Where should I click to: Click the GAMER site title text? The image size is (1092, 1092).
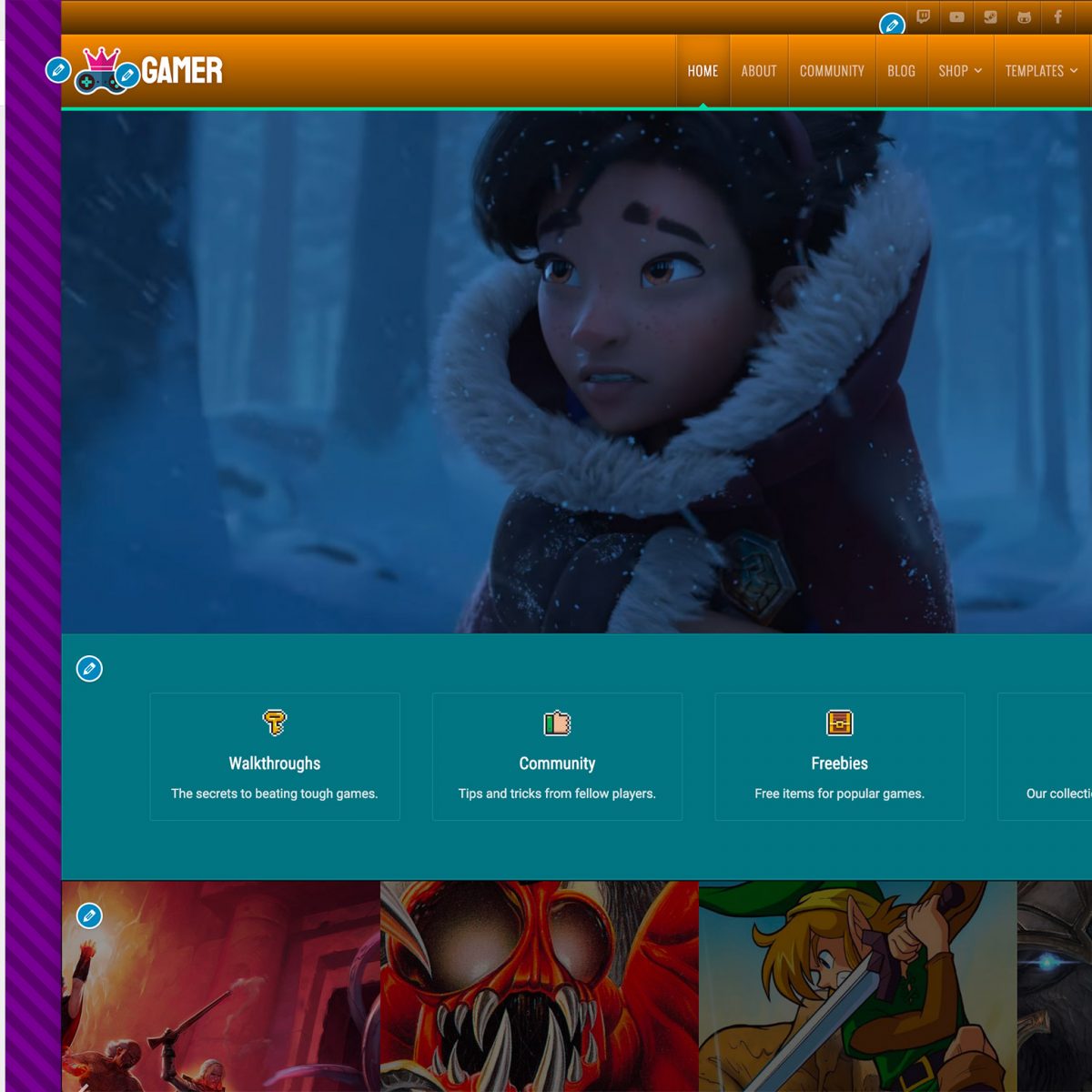pos(182,70)
